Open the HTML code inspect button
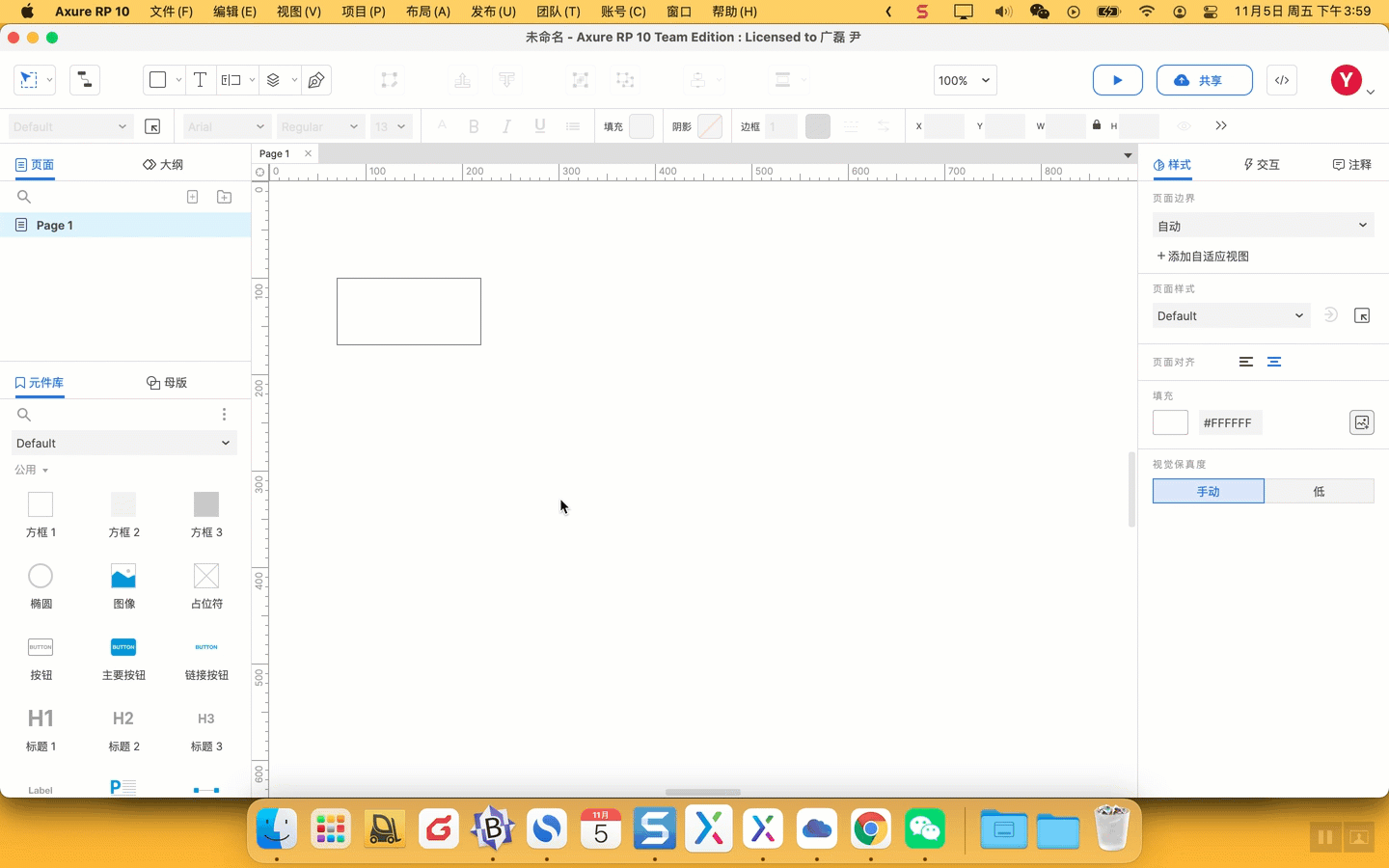Screen dimensions: 1389x868 [x=1282, y=80]
